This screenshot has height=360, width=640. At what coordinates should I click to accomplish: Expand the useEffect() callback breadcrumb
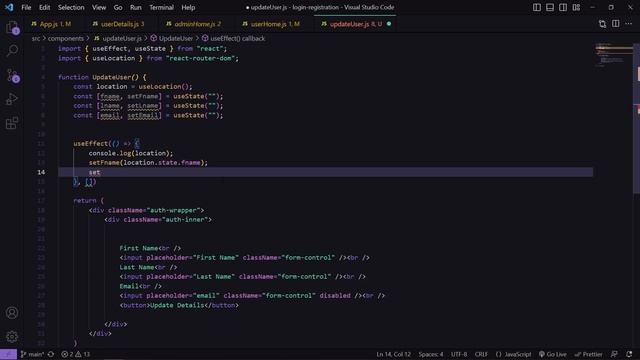[x=233, y=38]
